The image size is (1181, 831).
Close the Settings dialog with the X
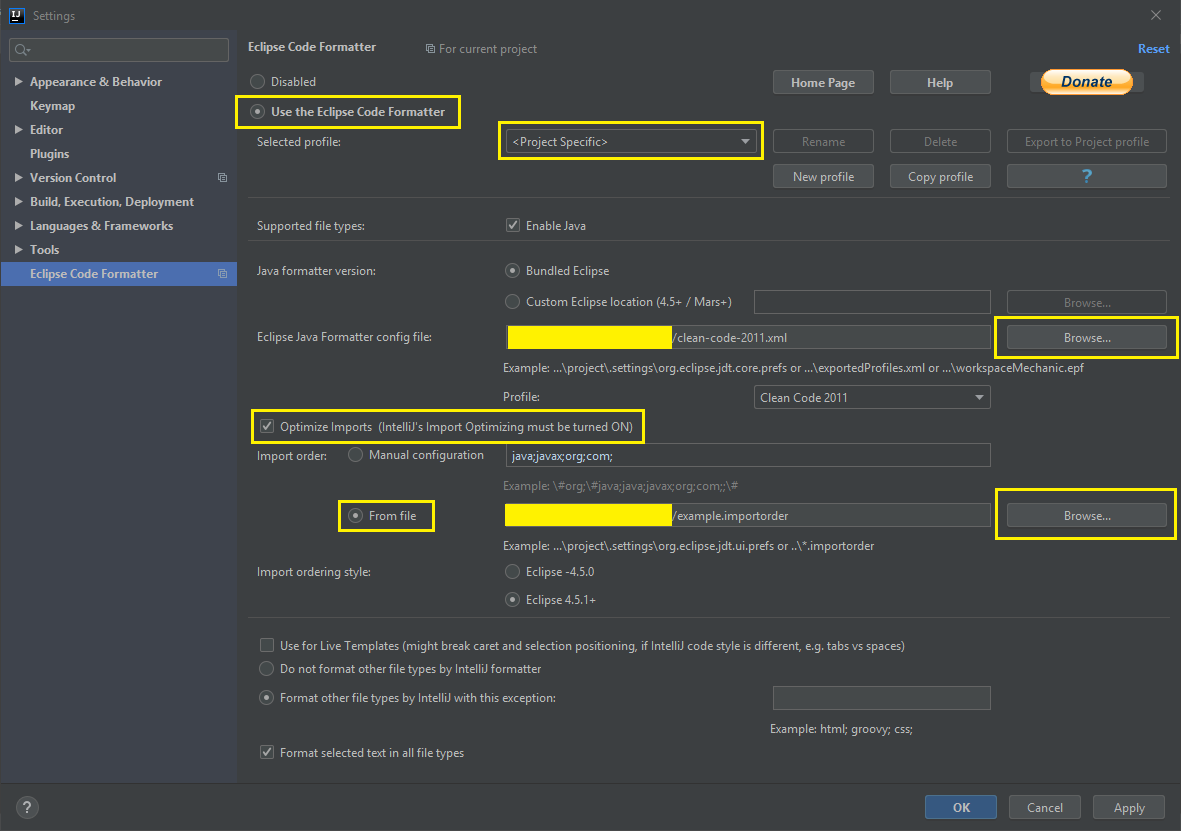click(1156, 15)
